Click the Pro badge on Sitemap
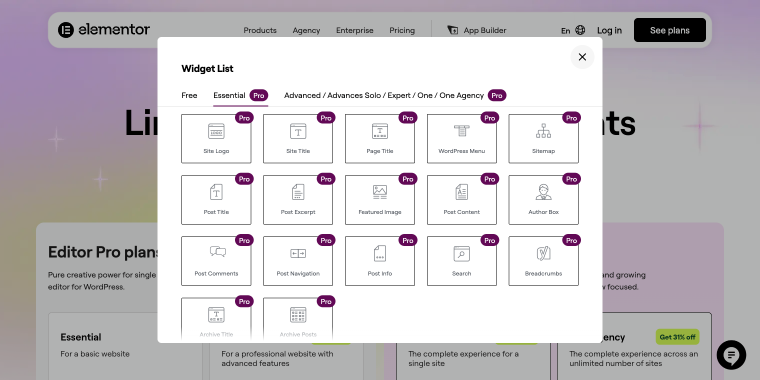 571,118
